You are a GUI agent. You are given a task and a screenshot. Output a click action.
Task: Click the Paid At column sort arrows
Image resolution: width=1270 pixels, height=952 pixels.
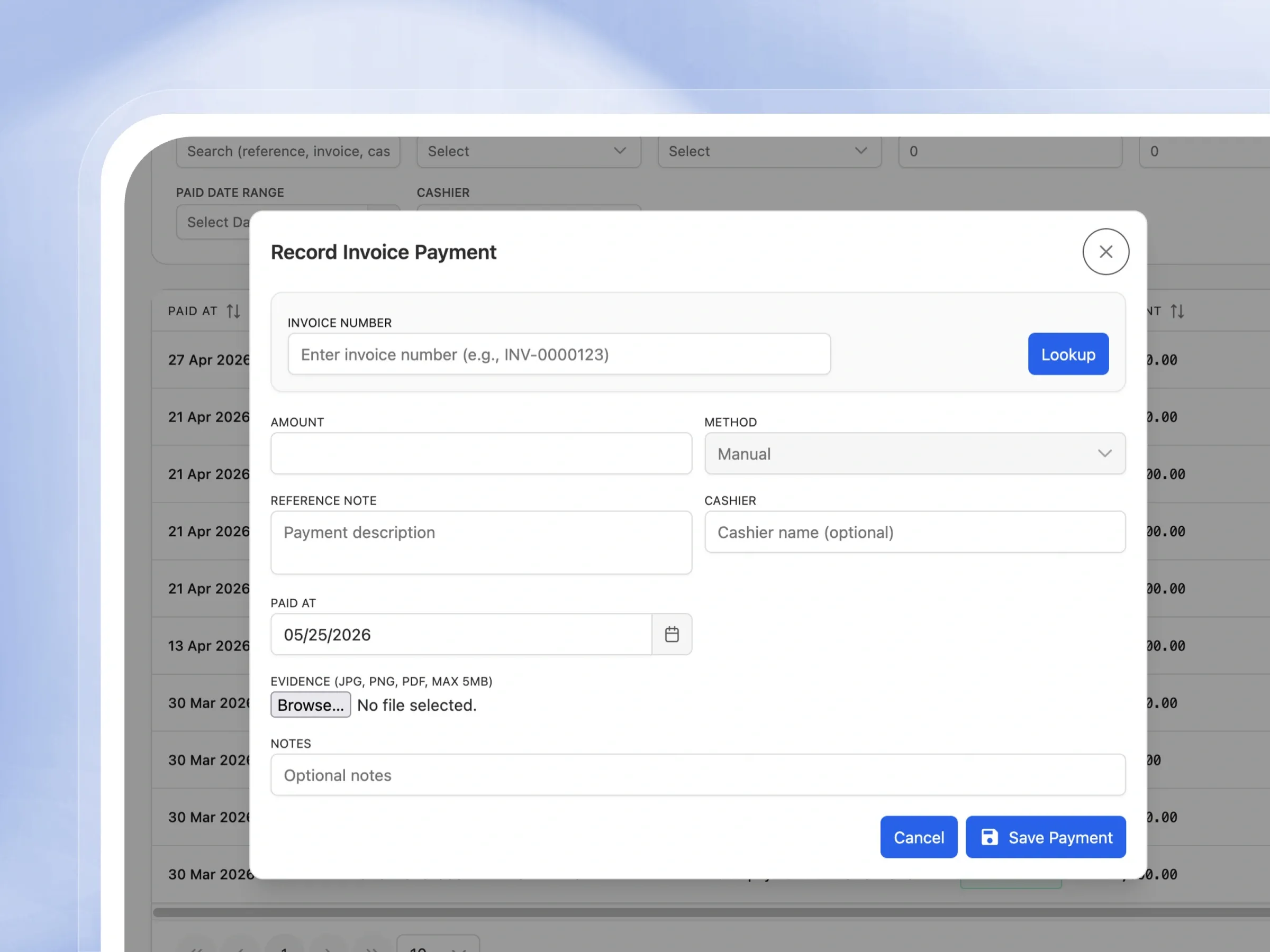[233, 311]
